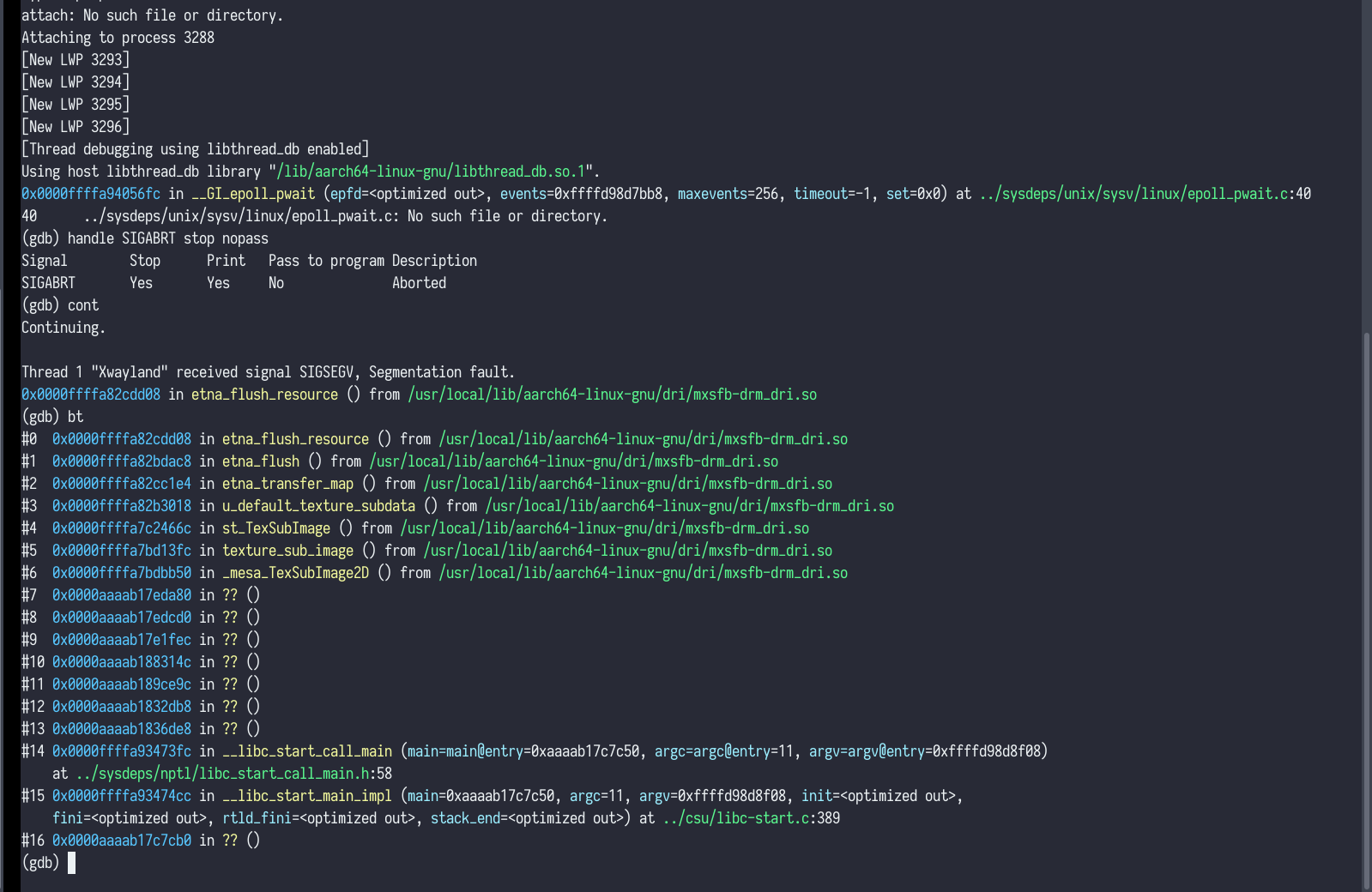Click 'texture_sub_image' in frame #5
This screenshot has height=892, width=1372.
tap(287, 551)
